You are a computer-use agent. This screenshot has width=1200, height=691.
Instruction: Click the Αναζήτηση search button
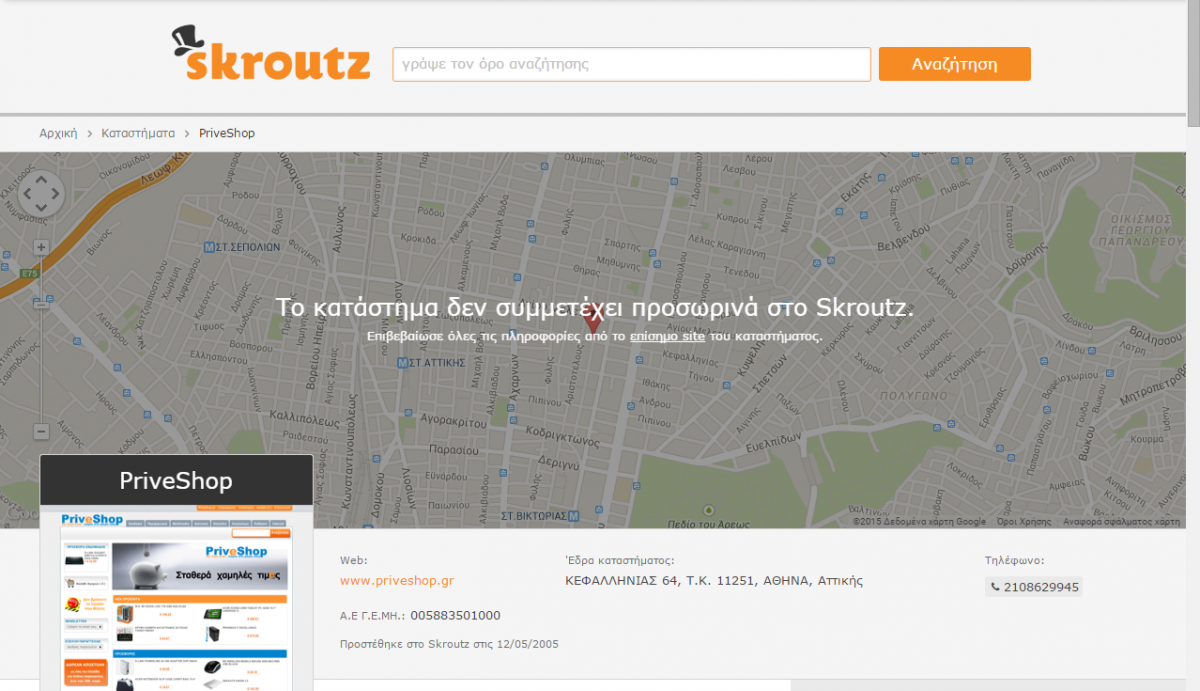955,64
